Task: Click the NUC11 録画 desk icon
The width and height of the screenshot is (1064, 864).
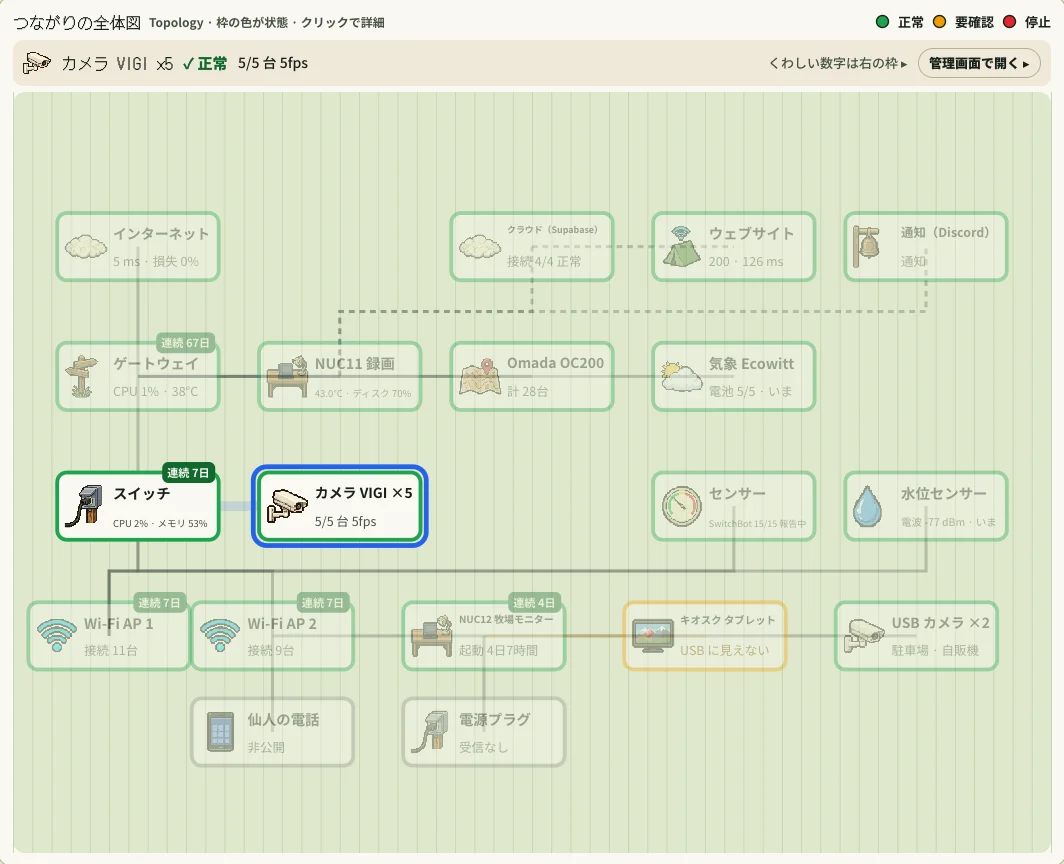Action: coord(288,376)
